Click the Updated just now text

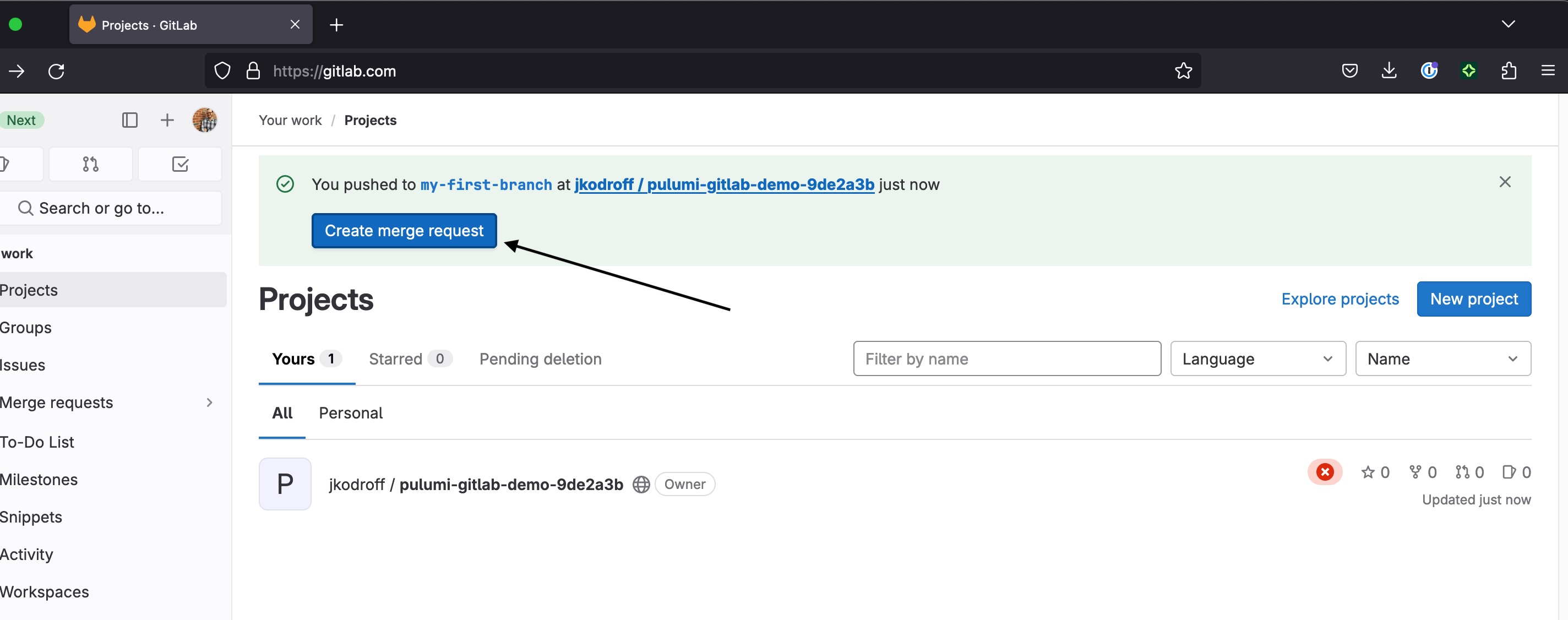pos(1476,499)
